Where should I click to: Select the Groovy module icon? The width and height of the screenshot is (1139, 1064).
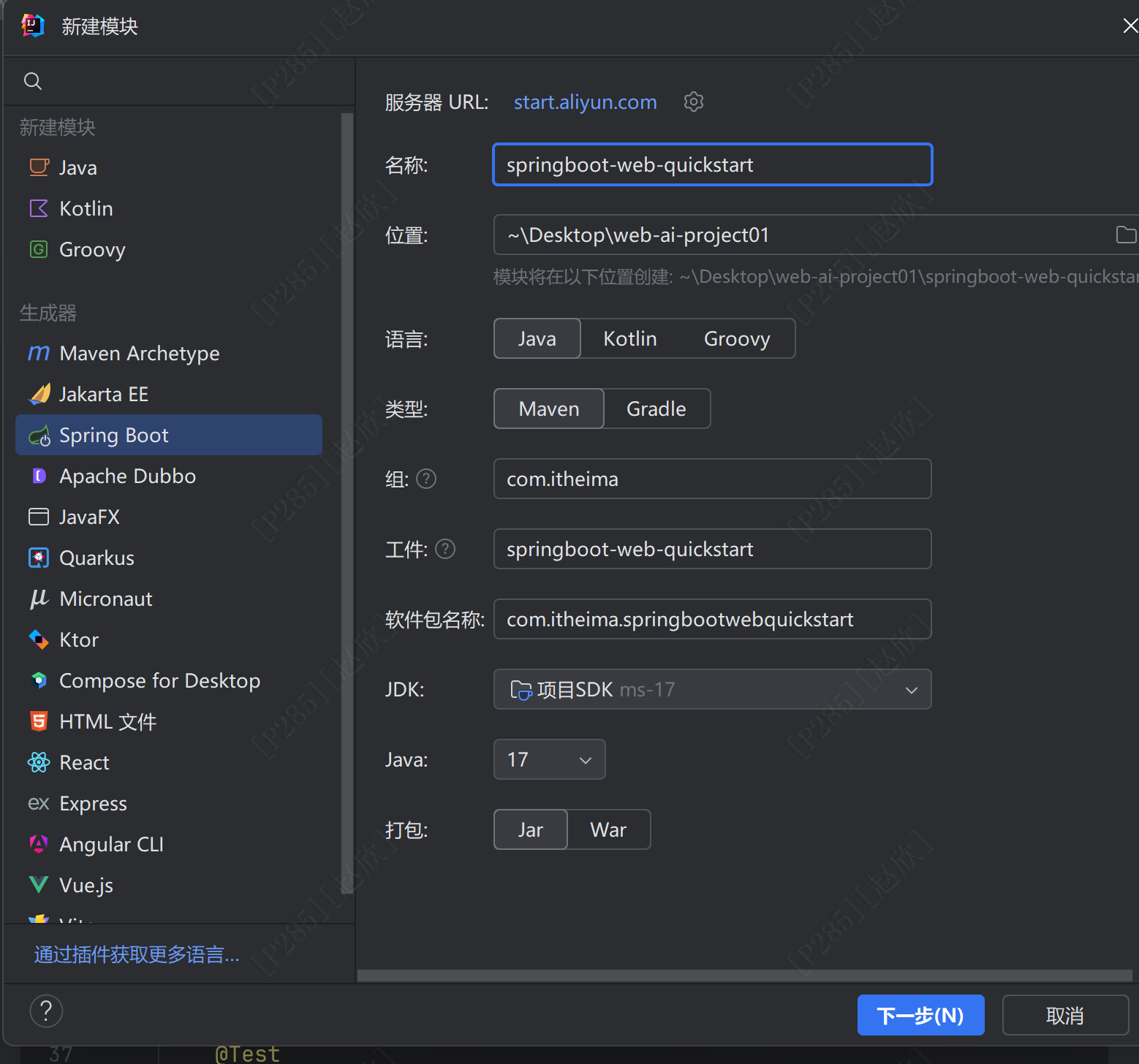tap(39, 249)
